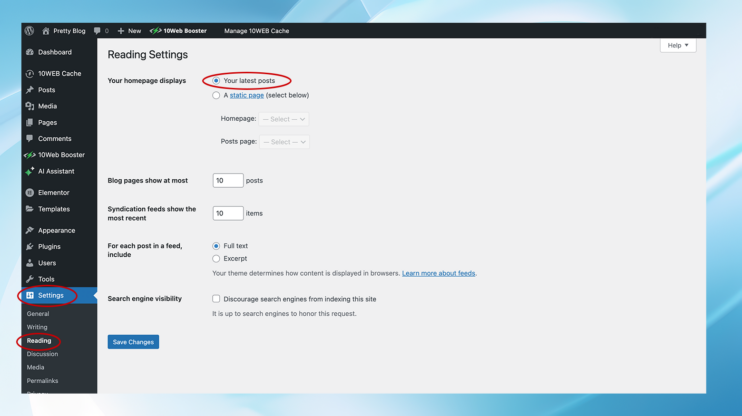The height and width of the screenshot is (416, 742).
Task: Open the Posts page select dropdown
Action: [x=284, y=142]
